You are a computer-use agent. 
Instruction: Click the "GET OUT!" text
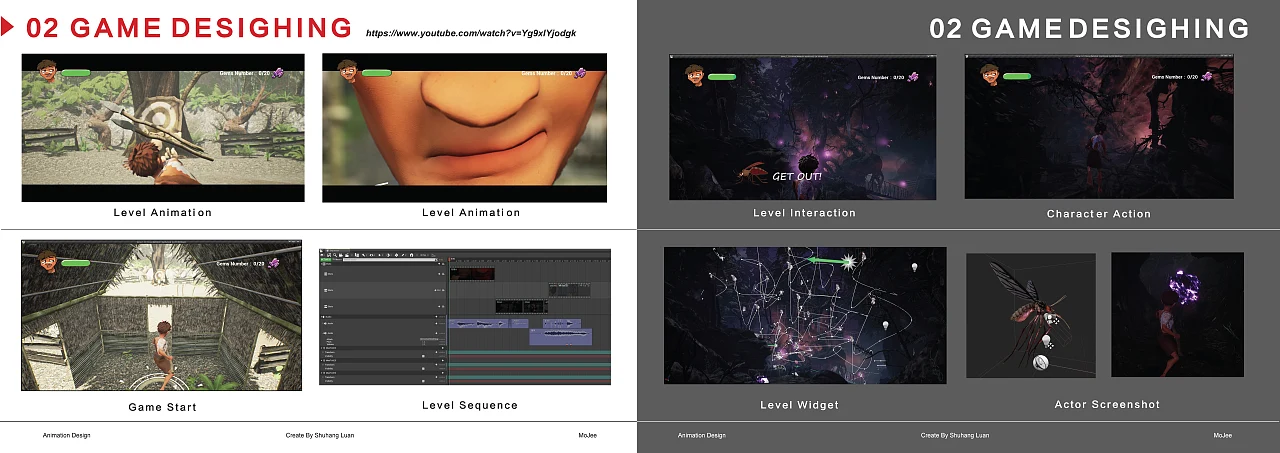click(x=797, y=176)
